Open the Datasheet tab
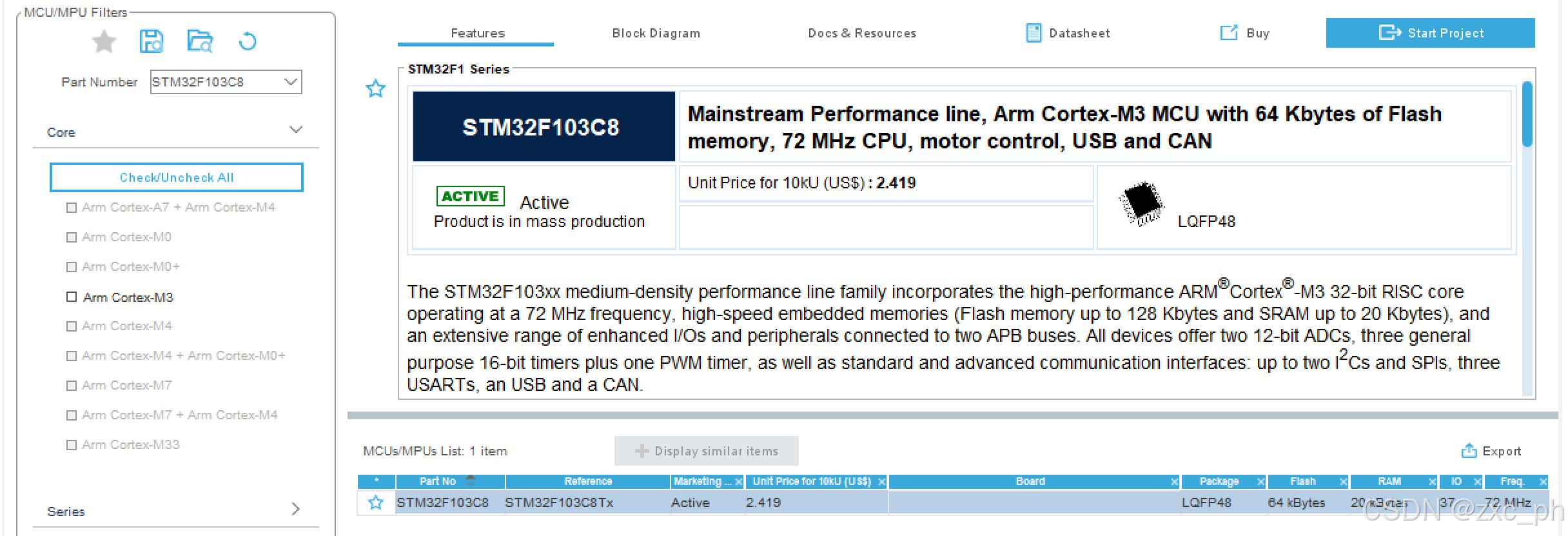This screenshot has height=536, width=1568. pos(1079,33)
